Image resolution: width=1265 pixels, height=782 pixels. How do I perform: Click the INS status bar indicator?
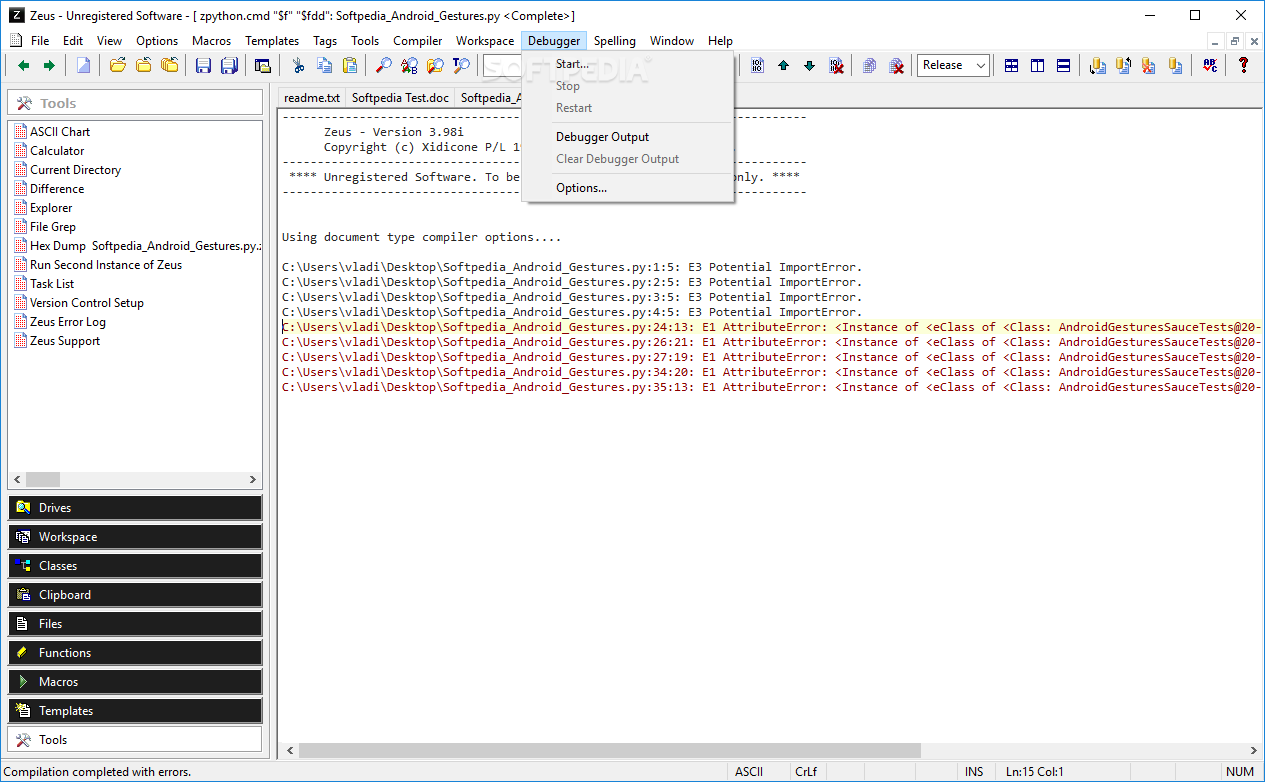pos(973,772)
